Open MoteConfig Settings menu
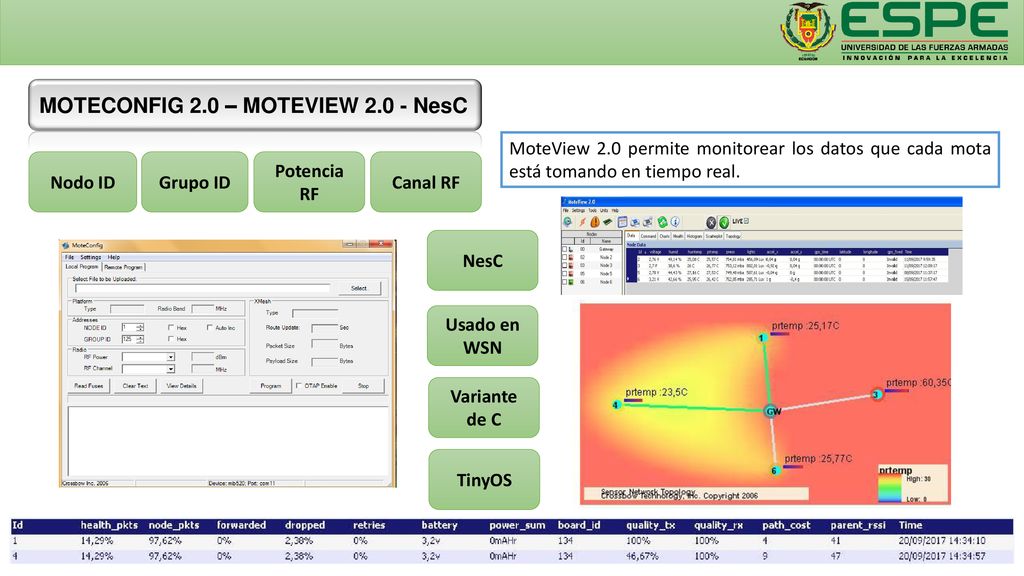 click(x=91, y=257)
